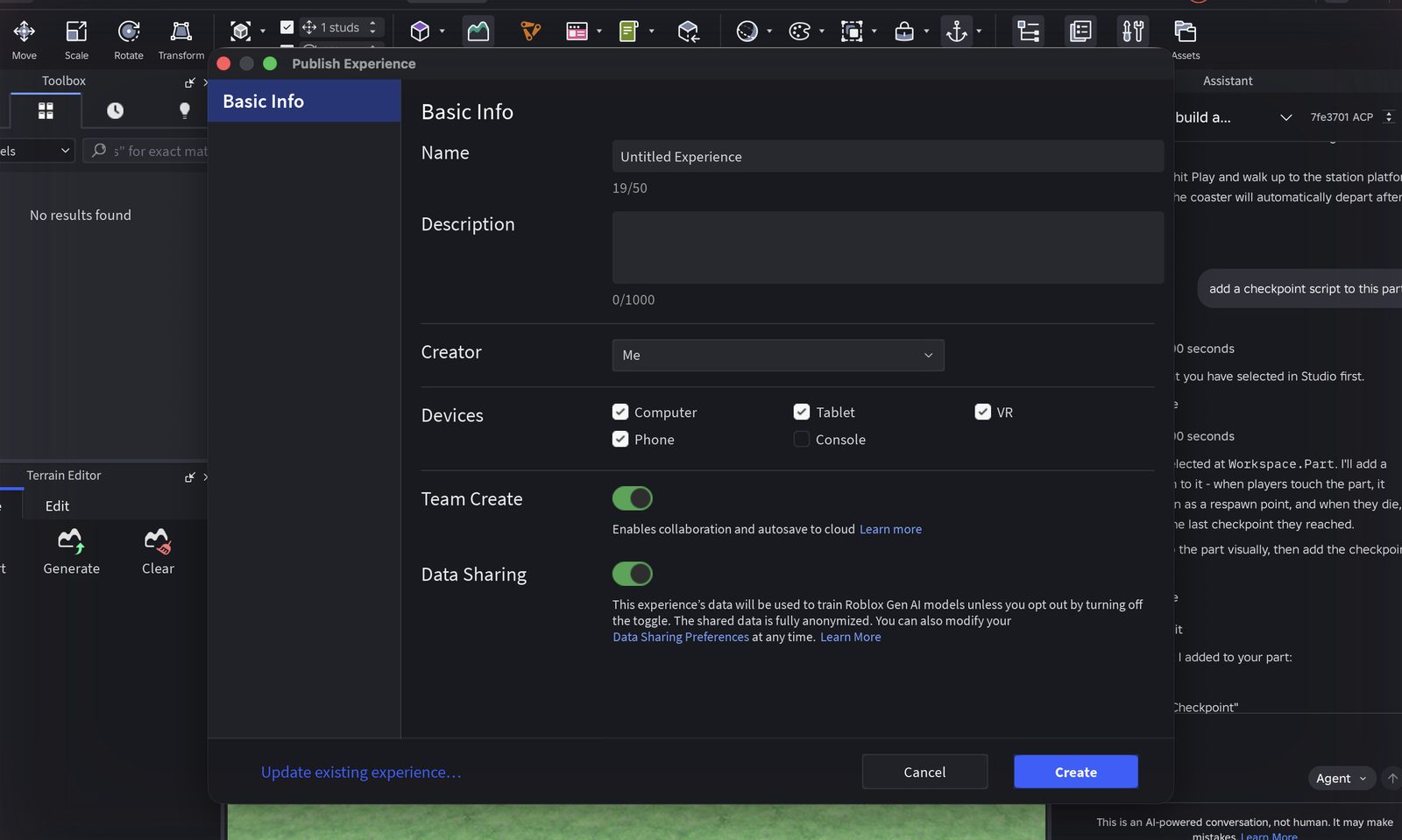Select the Assistant panel tab
The width and height of the screenshot is (1402, 840).
(1228, 81)
